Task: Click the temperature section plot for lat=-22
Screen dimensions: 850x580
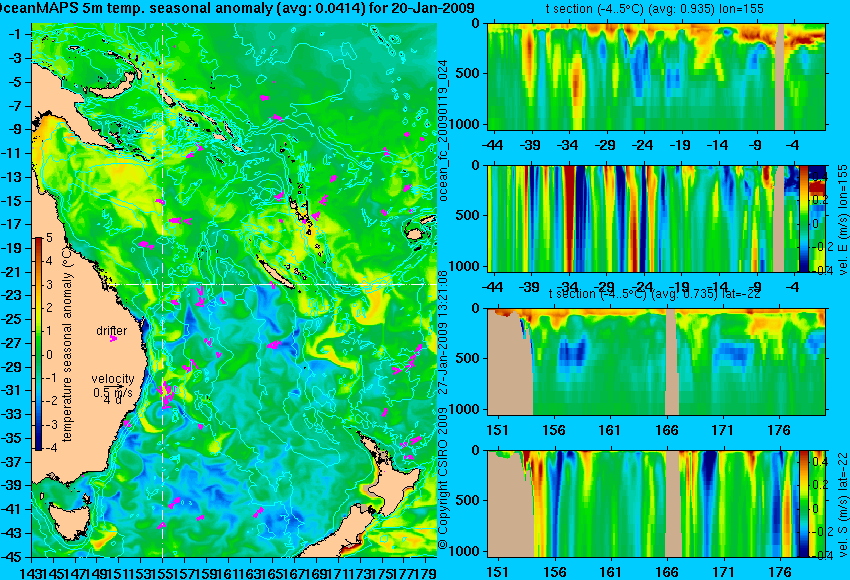Action: tap(656, 362)
